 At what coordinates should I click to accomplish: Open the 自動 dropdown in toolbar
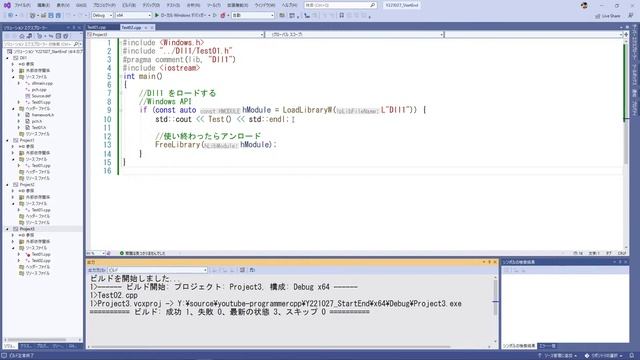click(253, 16)
